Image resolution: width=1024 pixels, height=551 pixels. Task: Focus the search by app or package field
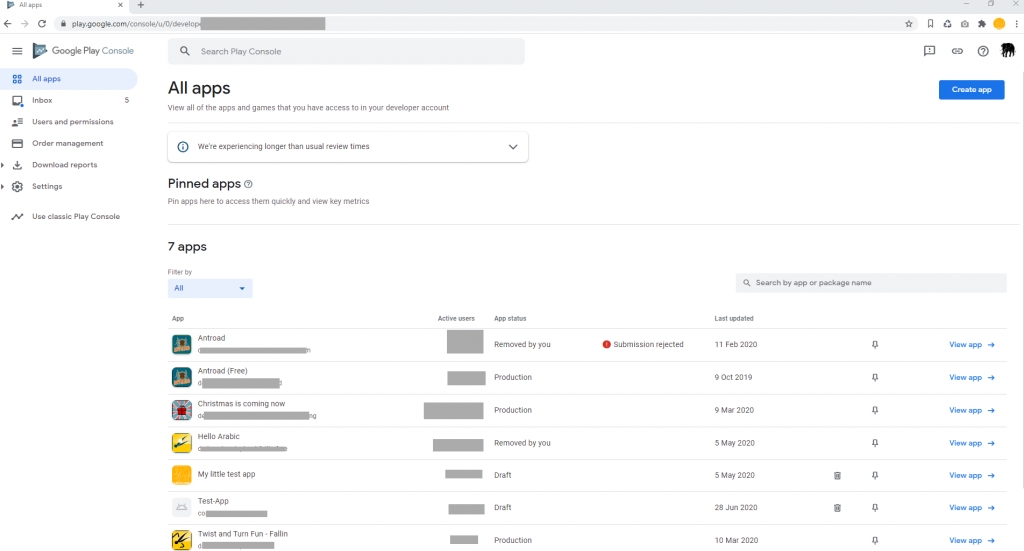click(871, 283)
